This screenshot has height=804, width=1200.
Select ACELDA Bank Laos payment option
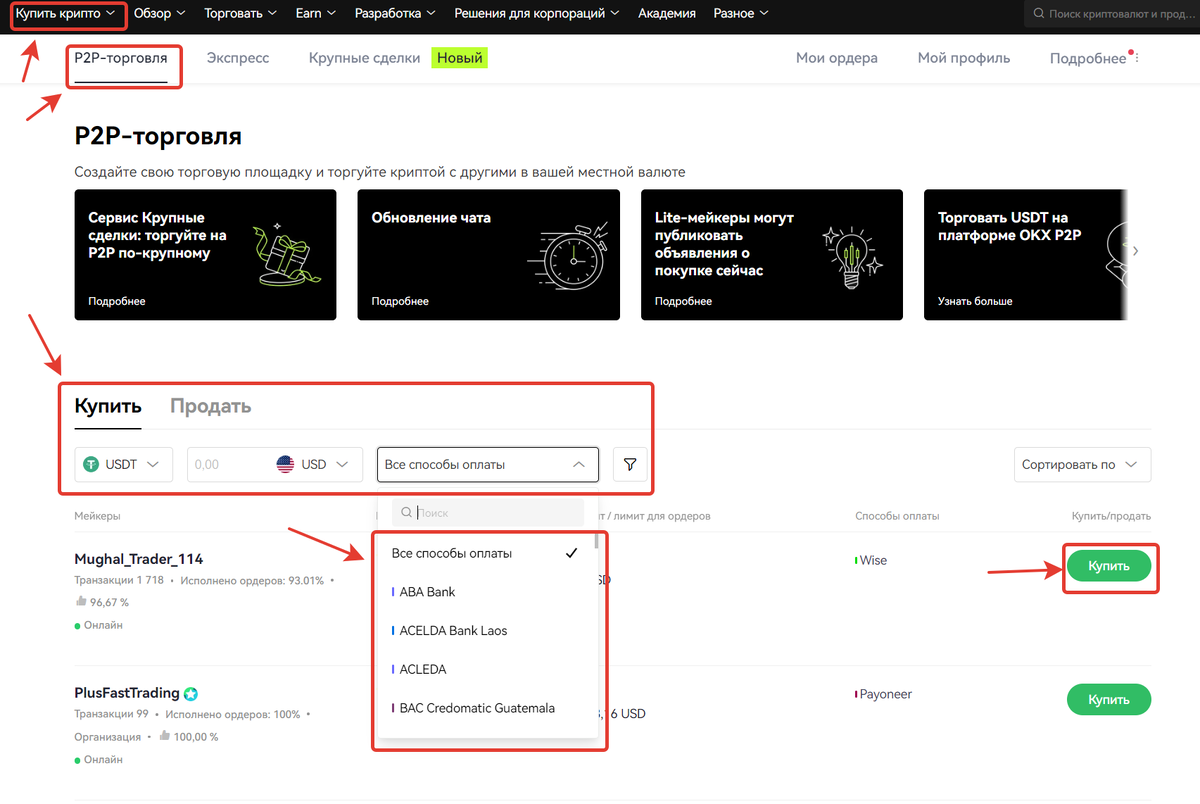click(485, 631)
